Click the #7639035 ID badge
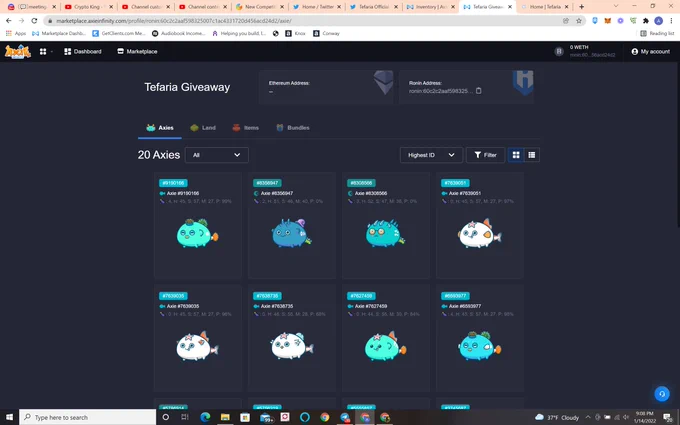This screenshot has width=680, height=425. [x=173, y=296]
